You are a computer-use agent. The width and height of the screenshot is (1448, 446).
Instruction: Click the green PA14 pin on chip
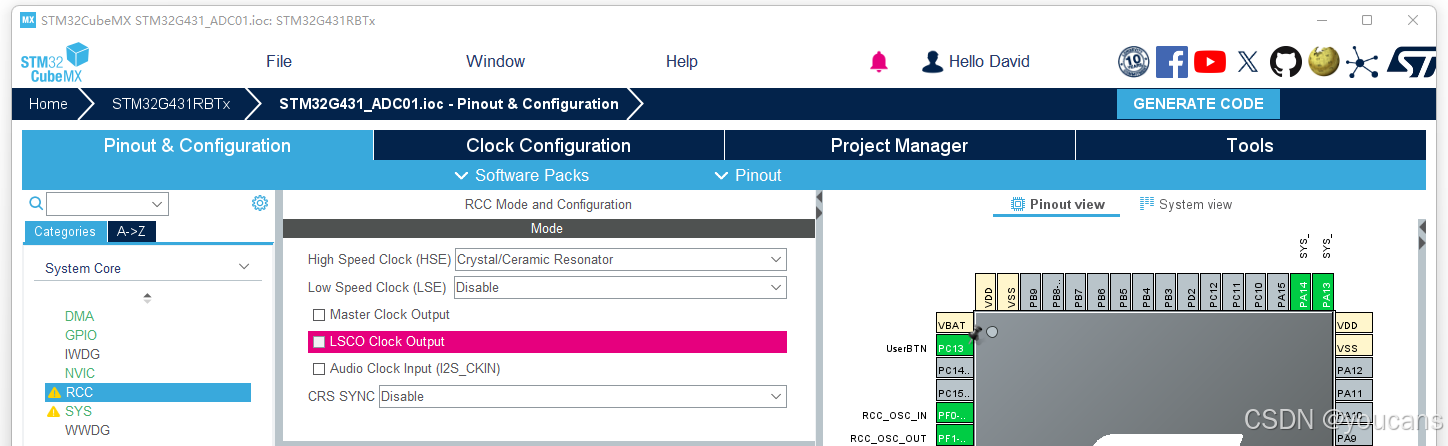pyautogui.click(x=1301, y=290)
